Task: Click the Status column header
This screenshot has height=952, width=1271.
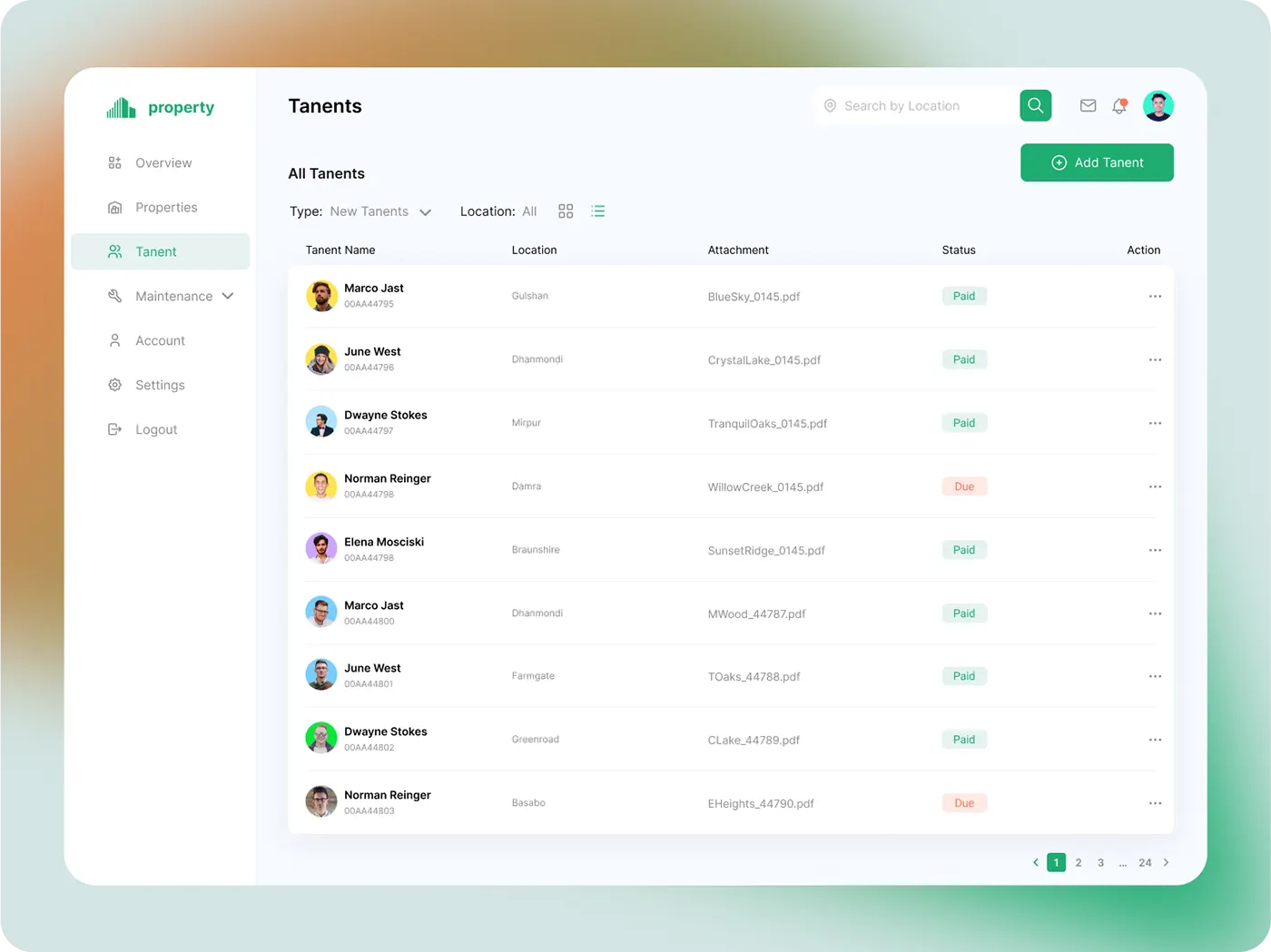Action: click(959, 250)
